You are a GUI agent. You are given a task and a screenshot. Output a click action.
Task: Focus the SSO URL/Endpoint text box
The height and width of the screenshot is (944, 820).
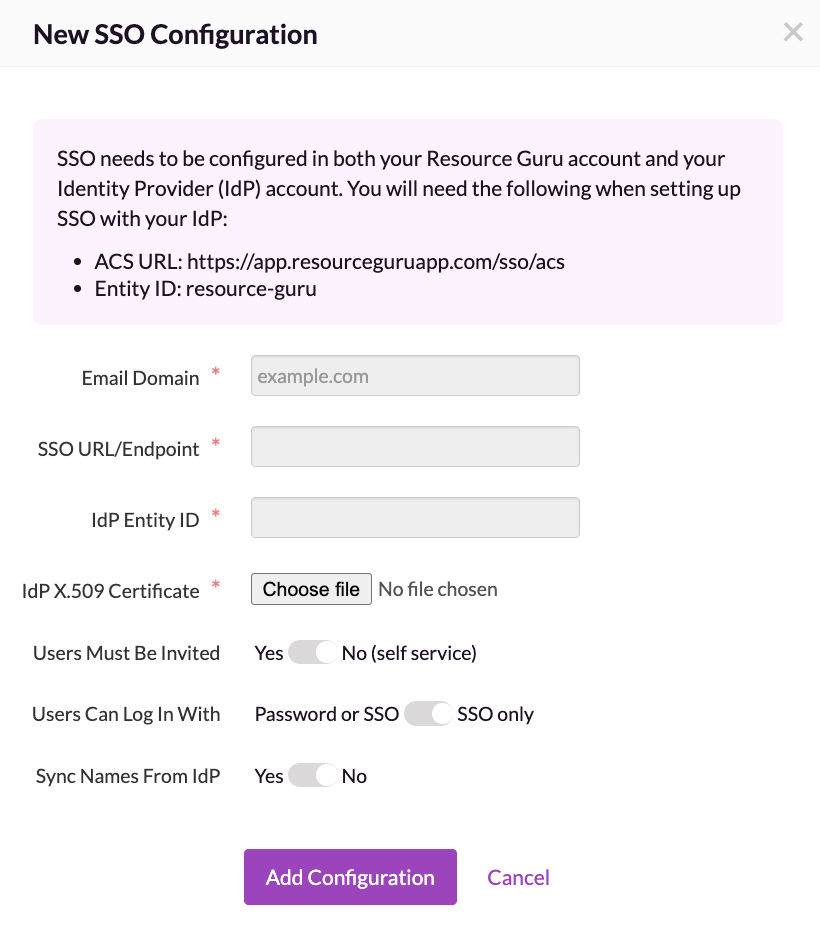coord(415,447)
